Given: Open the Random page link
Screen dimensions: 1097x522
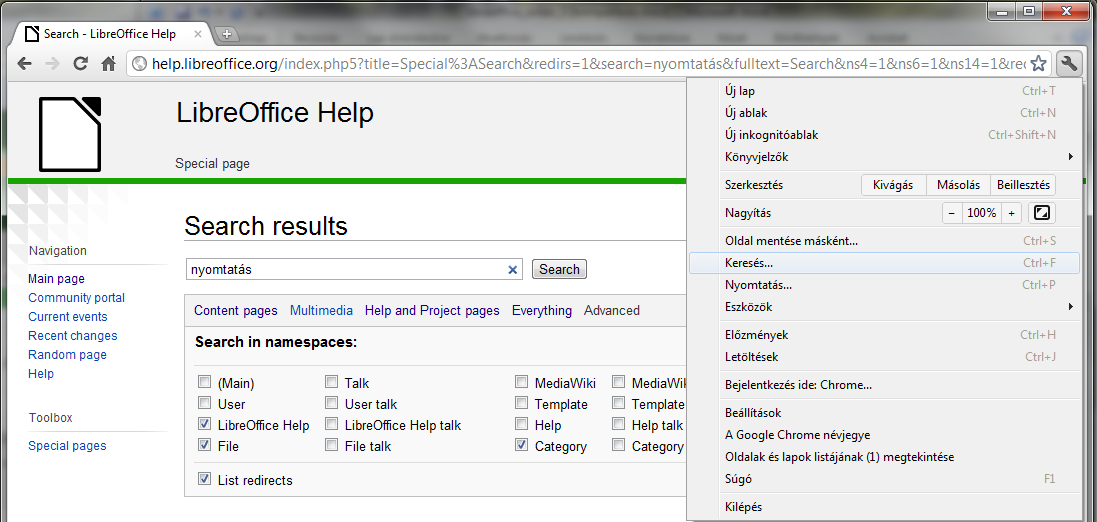Looking at the screenshot, I should click(67, 354).
